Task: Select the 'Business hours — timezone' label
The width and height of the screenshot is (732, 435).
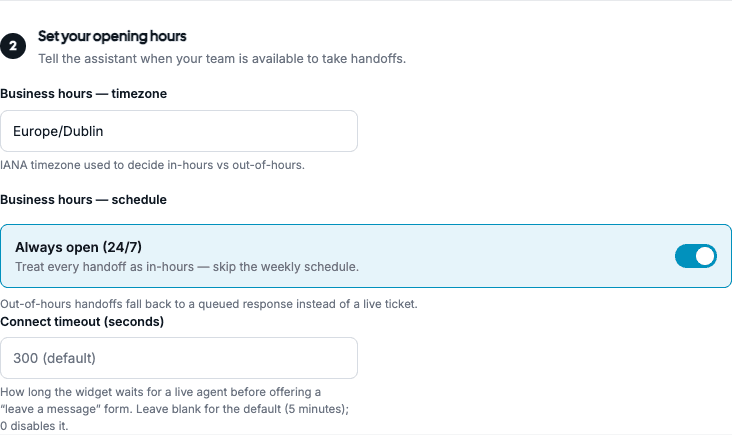Action: [x=84, y=93]
